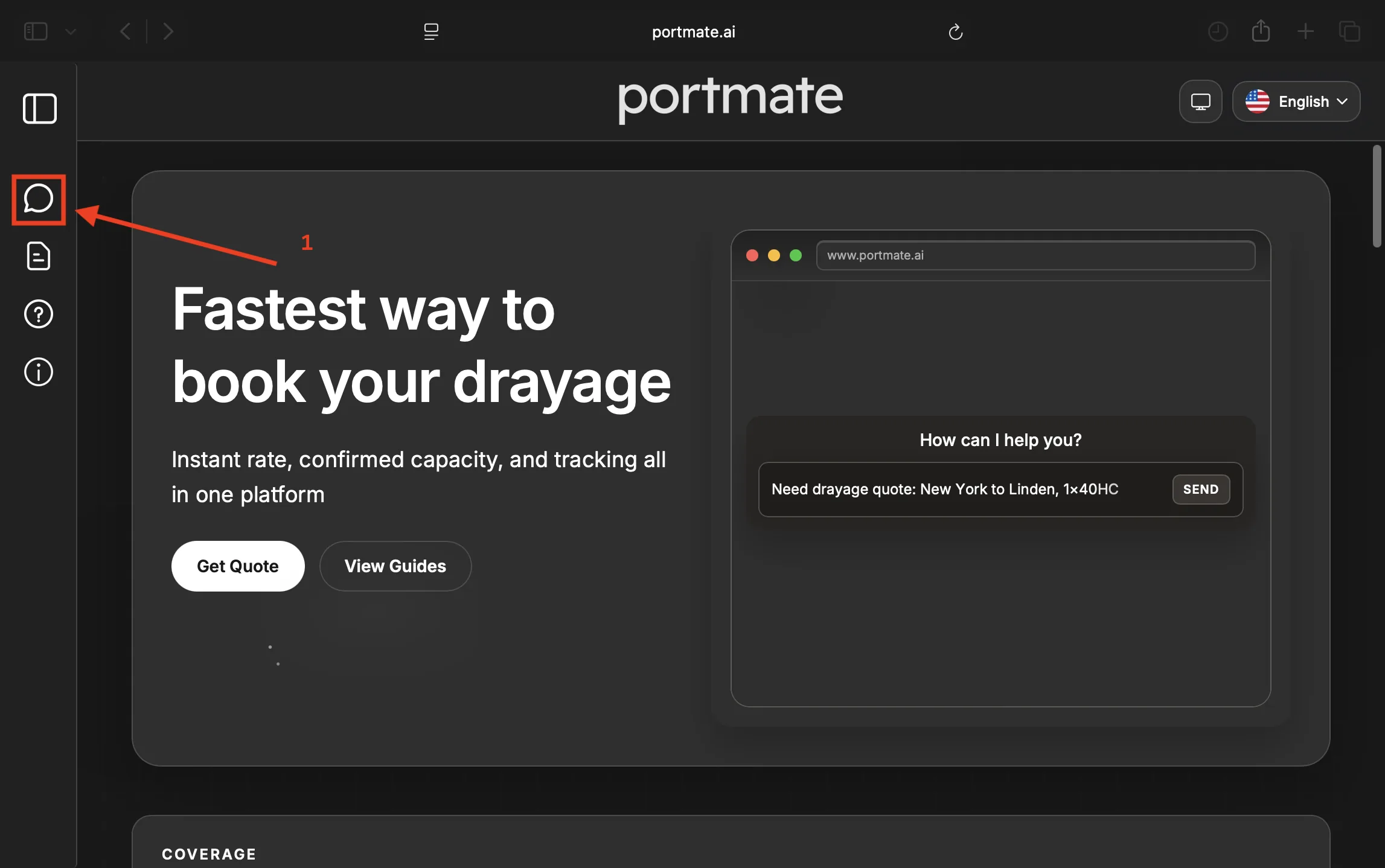The height and width of the screenshot is (868, 1385).
Task: Expand the English language dropdown
Action: (1296, 101)
